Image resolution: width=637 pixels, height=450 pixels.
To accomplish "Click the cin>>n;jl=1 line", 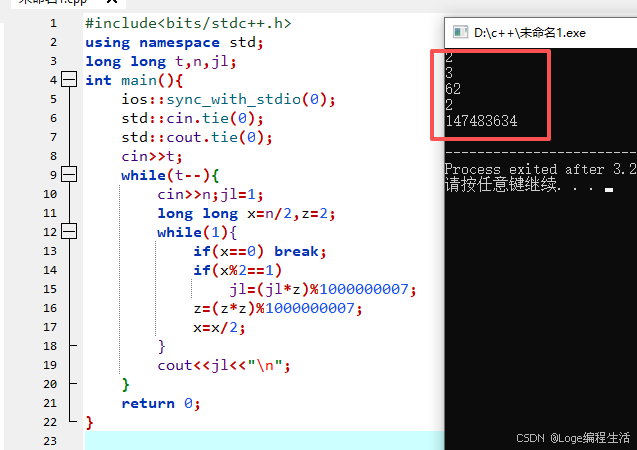I will point(210,195).
